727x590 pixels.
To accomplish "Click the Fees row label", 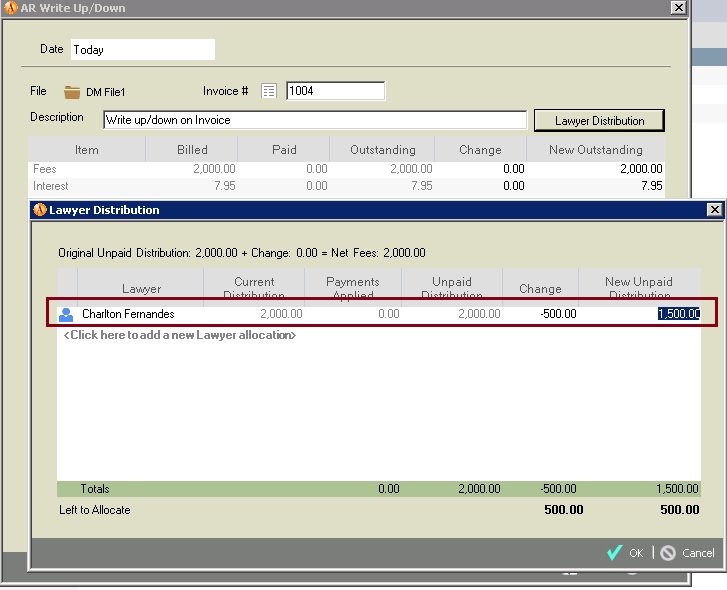I will pos(45,169).
